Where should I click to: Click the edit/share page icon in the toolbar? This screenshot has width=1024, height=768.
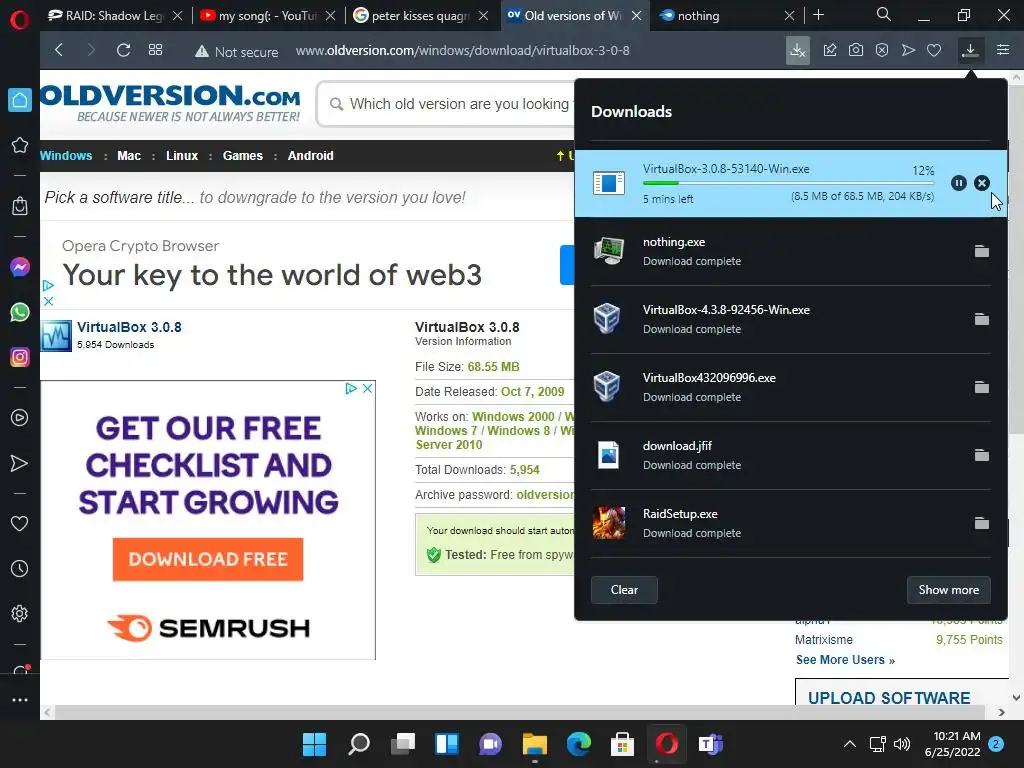[829, 50]
